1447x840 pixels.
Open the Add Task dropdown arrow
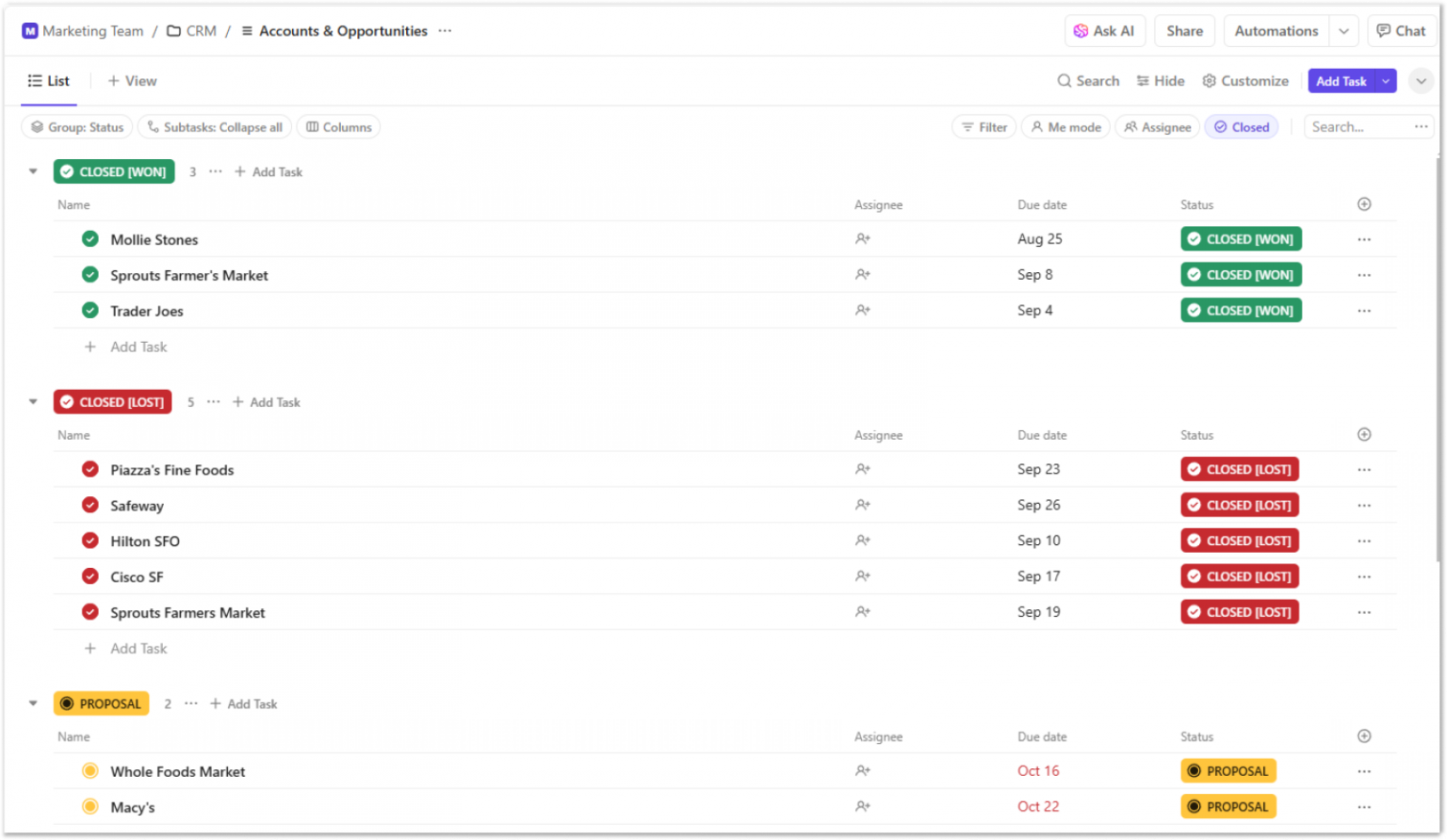1386,81
